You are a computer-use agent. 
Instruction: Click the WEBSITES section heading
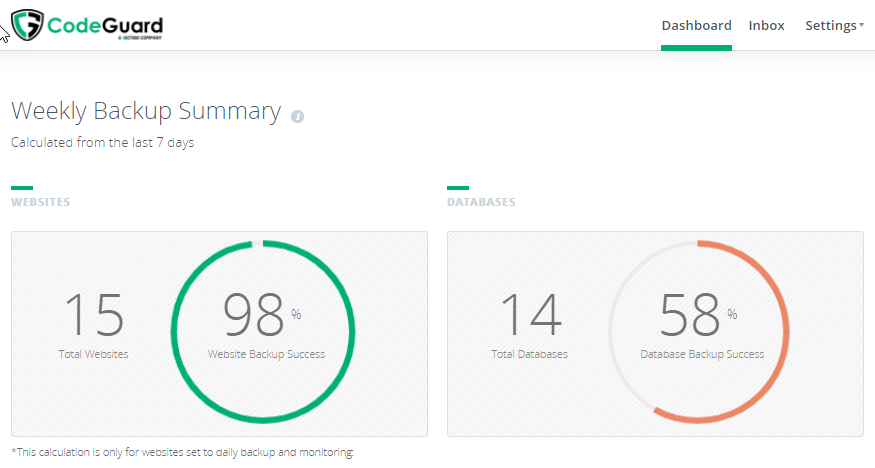tap(40, 202)
